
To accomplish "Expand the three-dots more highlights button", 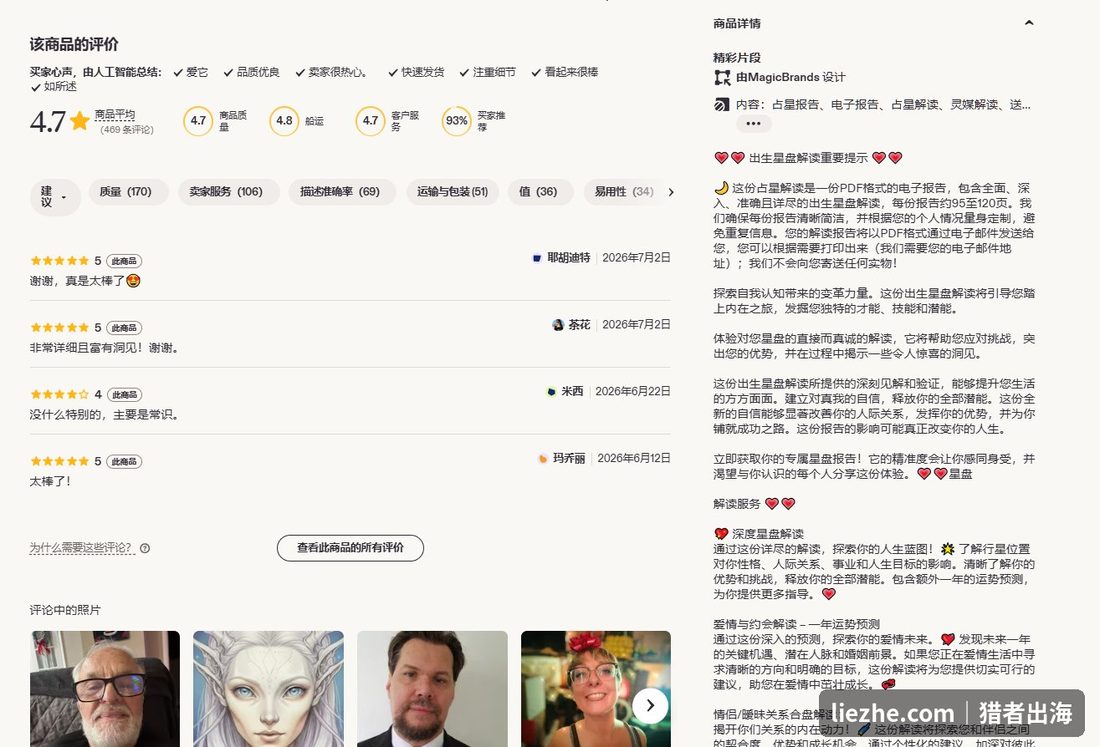I will 753,123.
